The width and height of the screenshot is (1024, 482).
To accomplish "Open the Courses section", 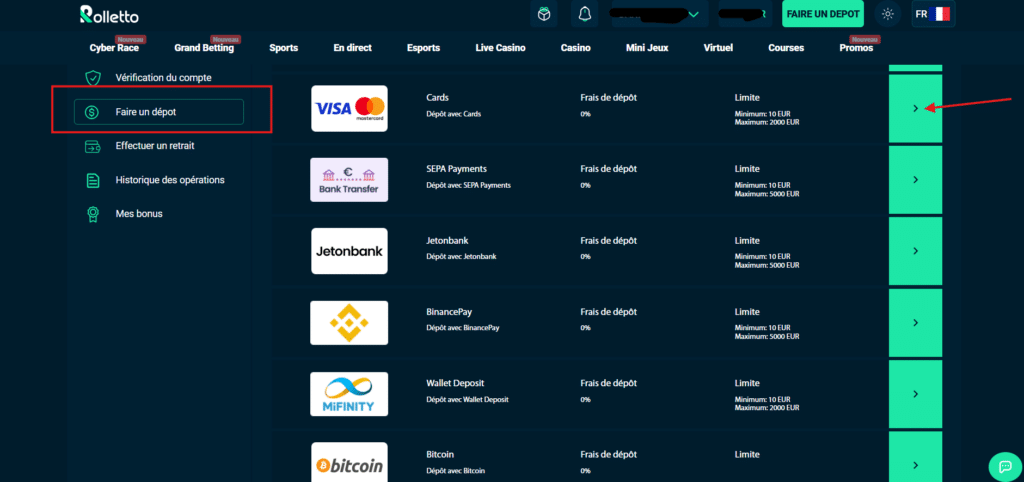I will [x=786, y=48].
